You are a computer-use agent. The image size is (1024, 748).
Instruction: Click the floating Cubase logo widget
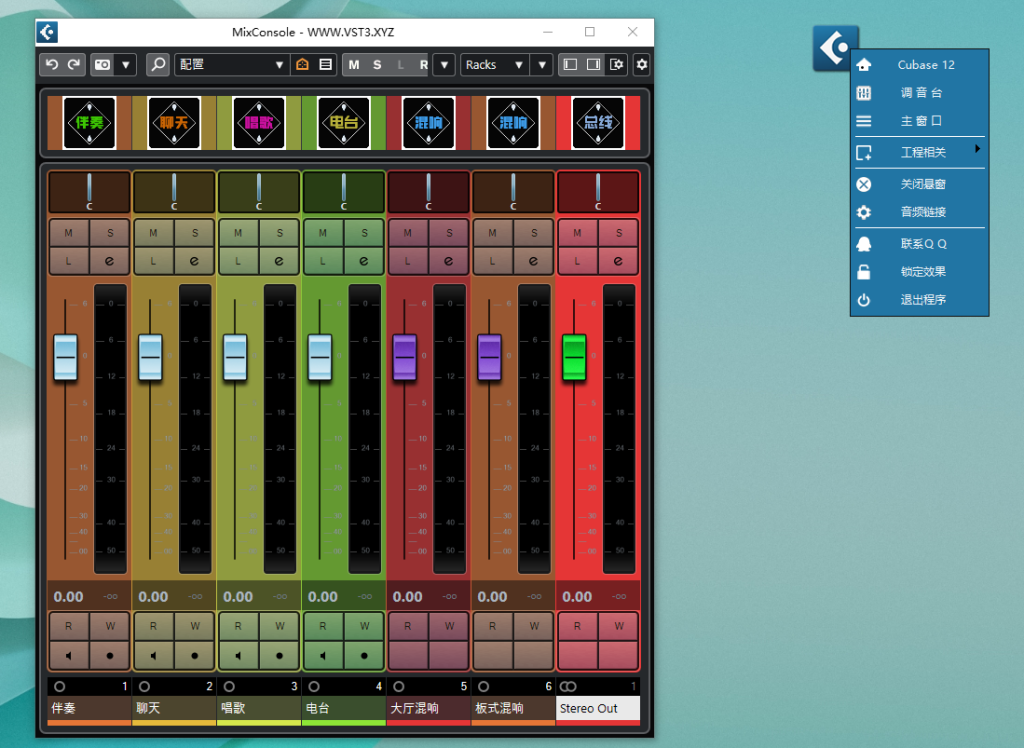(x=835, y=47)
